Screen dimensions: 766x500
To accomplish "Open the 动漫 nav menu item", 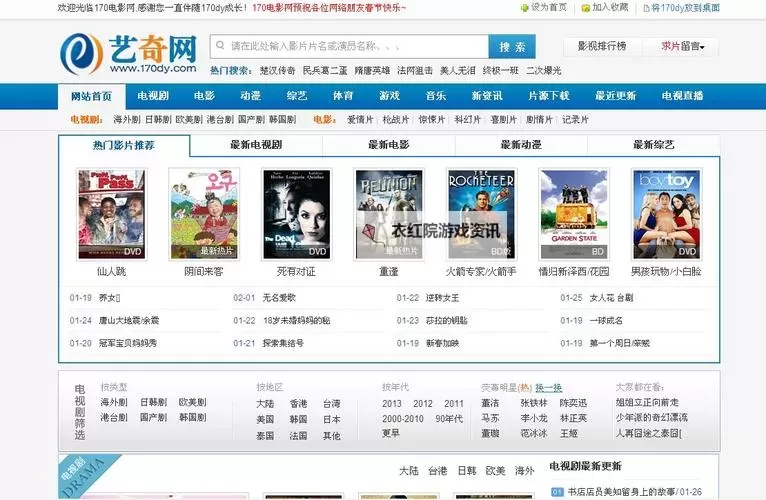I will click(x=250, y=96).
